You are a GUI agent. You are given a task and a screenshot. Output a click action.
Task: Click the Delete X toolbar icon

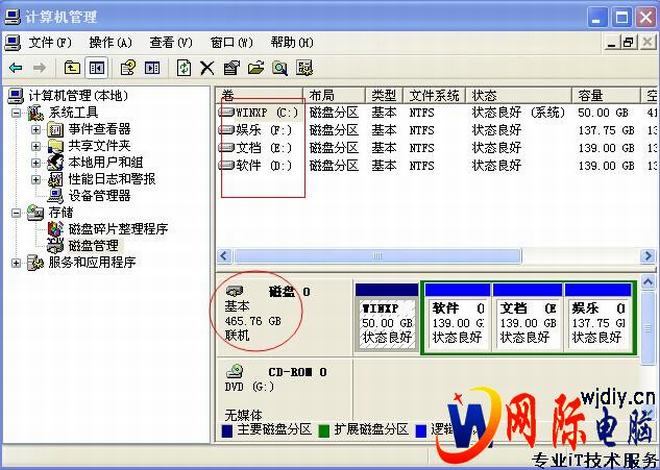coord(208,68)
